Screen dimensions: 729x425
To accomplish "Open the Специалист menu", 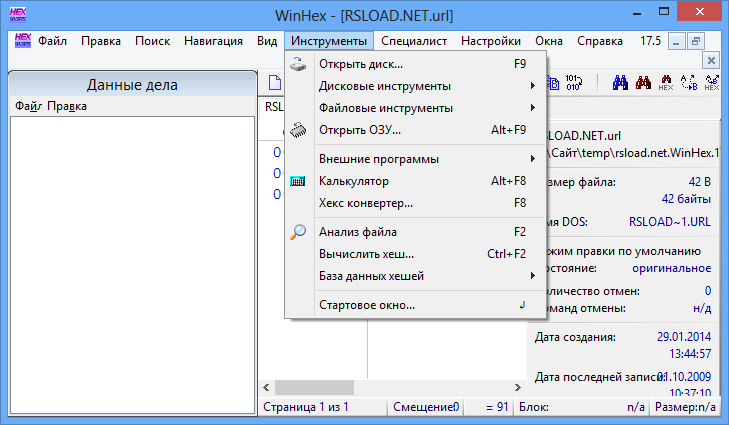I will (x=414, y=41).
